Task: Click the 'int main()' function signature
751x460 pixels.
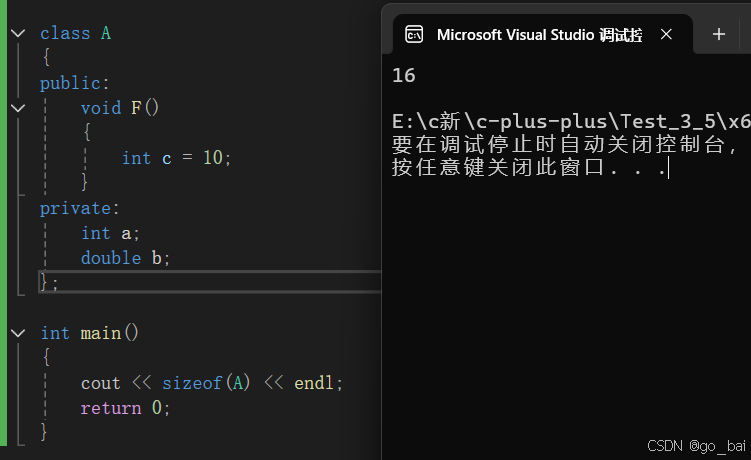Action: 90,333
